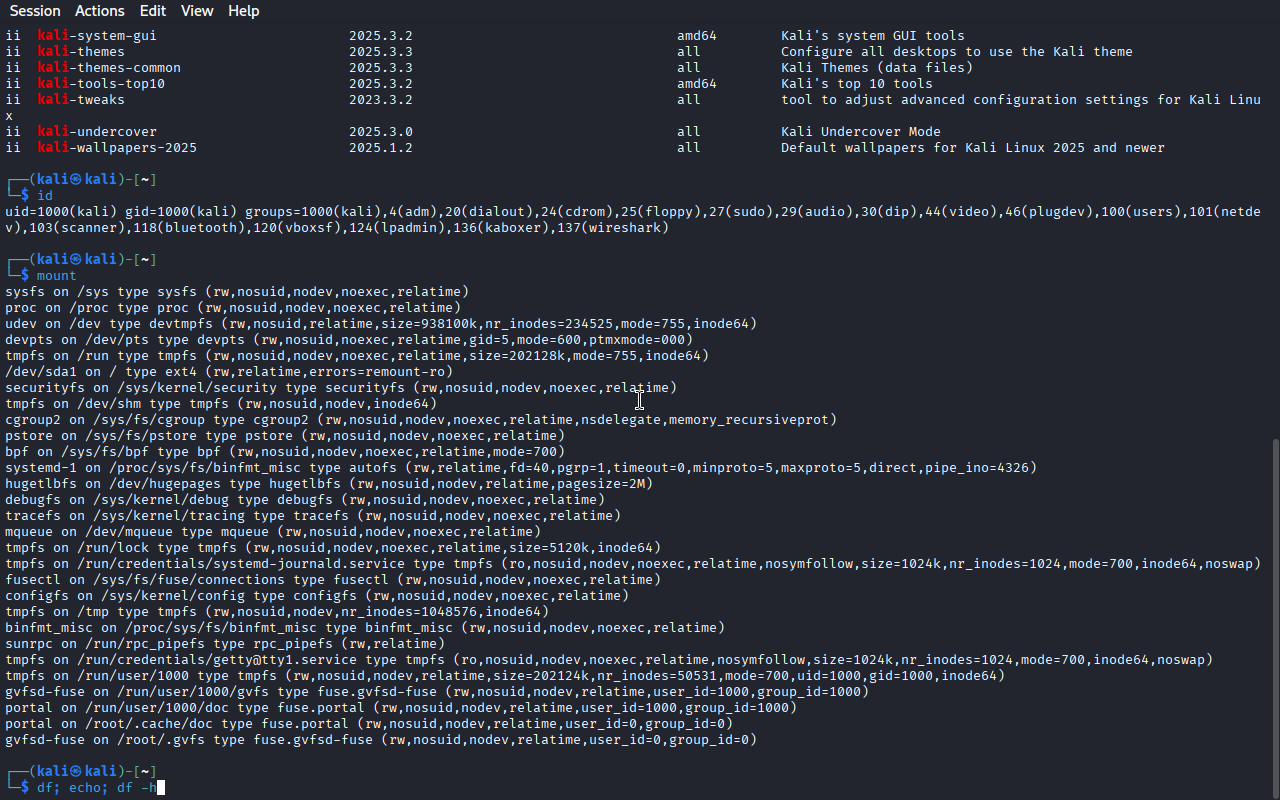Click the 'portal on /run/user/1000/doc' line
Image resolution: width=1280 pixels, height=800 pixels.
click(401, 708)
